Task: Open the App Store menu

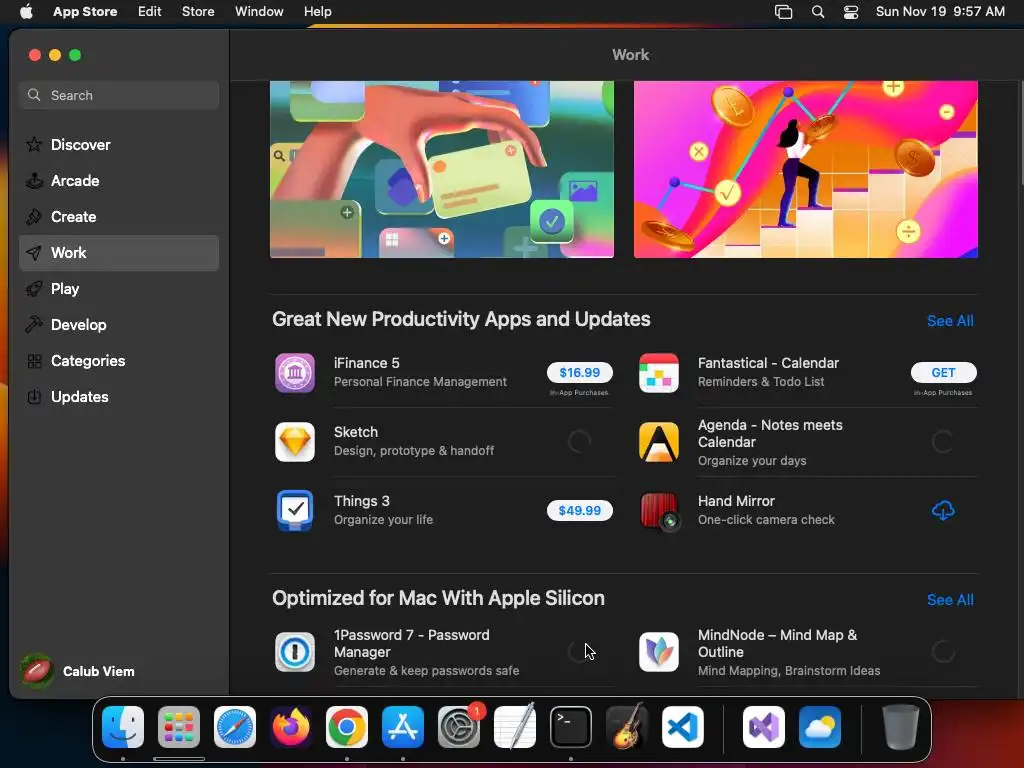Action: (85, 12)
